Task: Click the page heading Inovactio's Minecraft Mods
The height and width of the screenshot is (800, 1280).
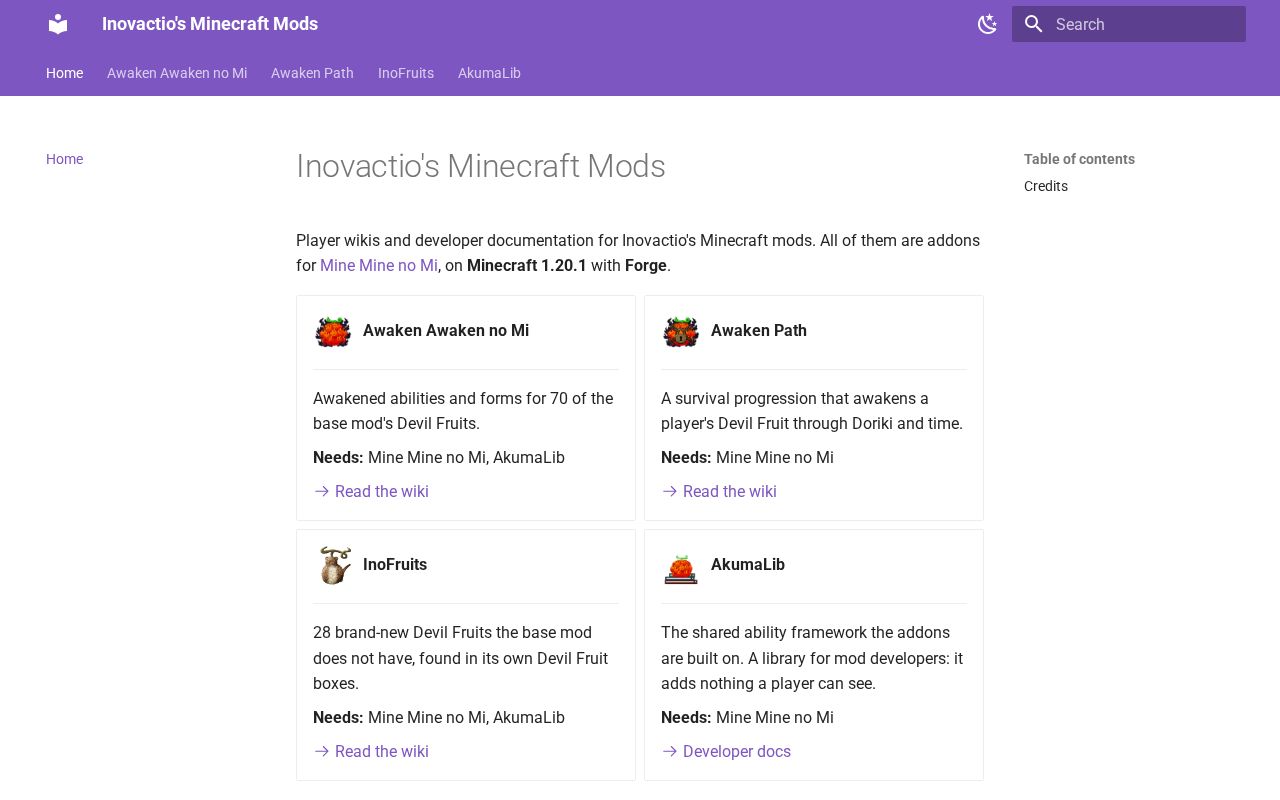Action: coord(481,166)
